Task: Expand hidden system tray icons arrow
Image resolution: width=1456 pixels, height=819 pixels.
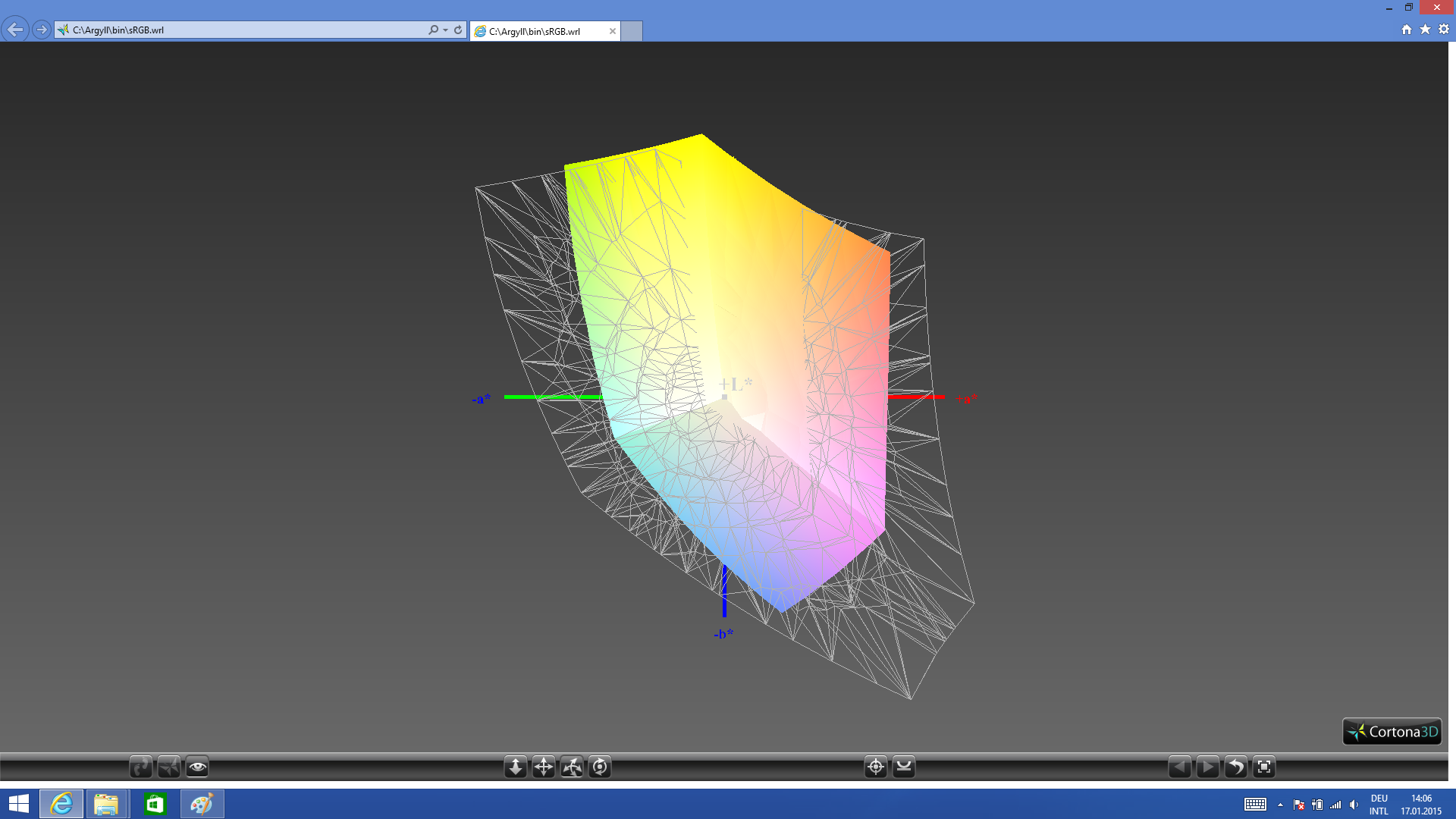Action: click(x=1280, y=805)
